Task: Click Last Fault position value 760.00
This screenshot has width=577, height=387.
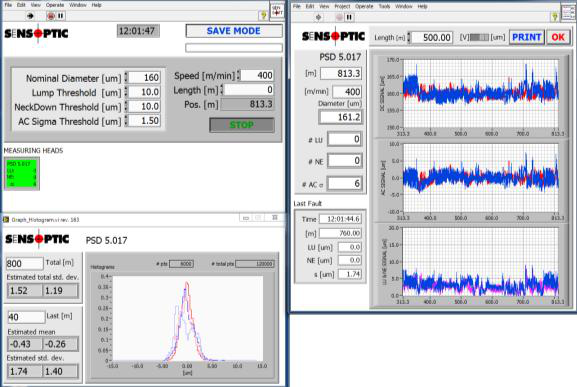Action: (340, 233)
